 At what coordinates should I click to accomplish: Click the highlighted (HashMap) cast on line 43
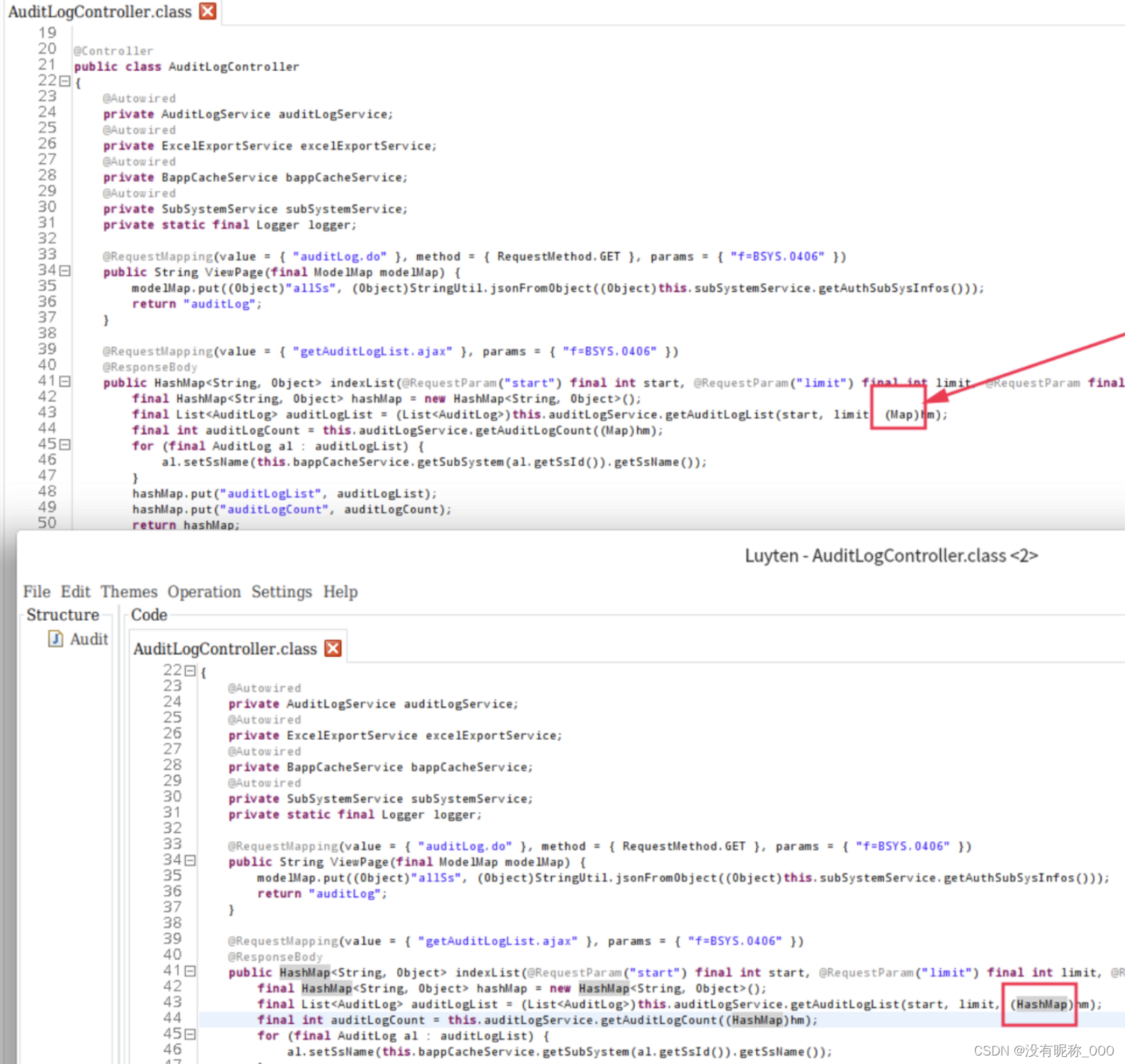1042,1004
